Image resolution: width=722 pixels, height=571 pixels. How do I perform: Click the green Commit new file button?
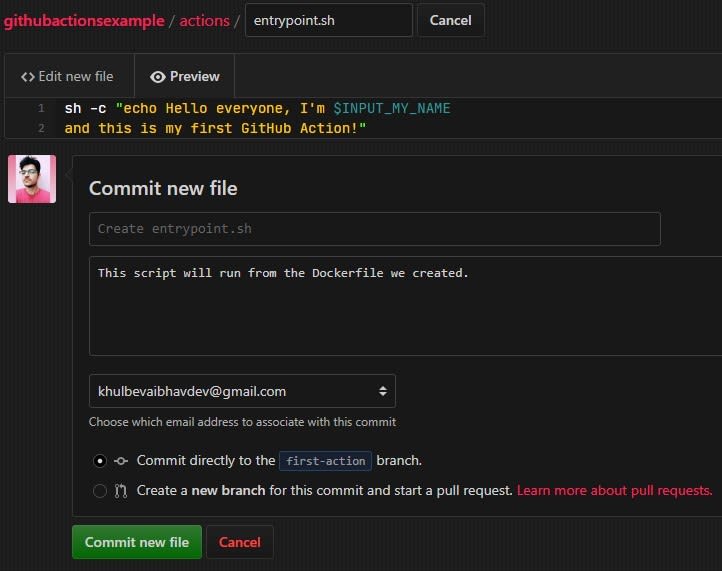pos(137,542)
